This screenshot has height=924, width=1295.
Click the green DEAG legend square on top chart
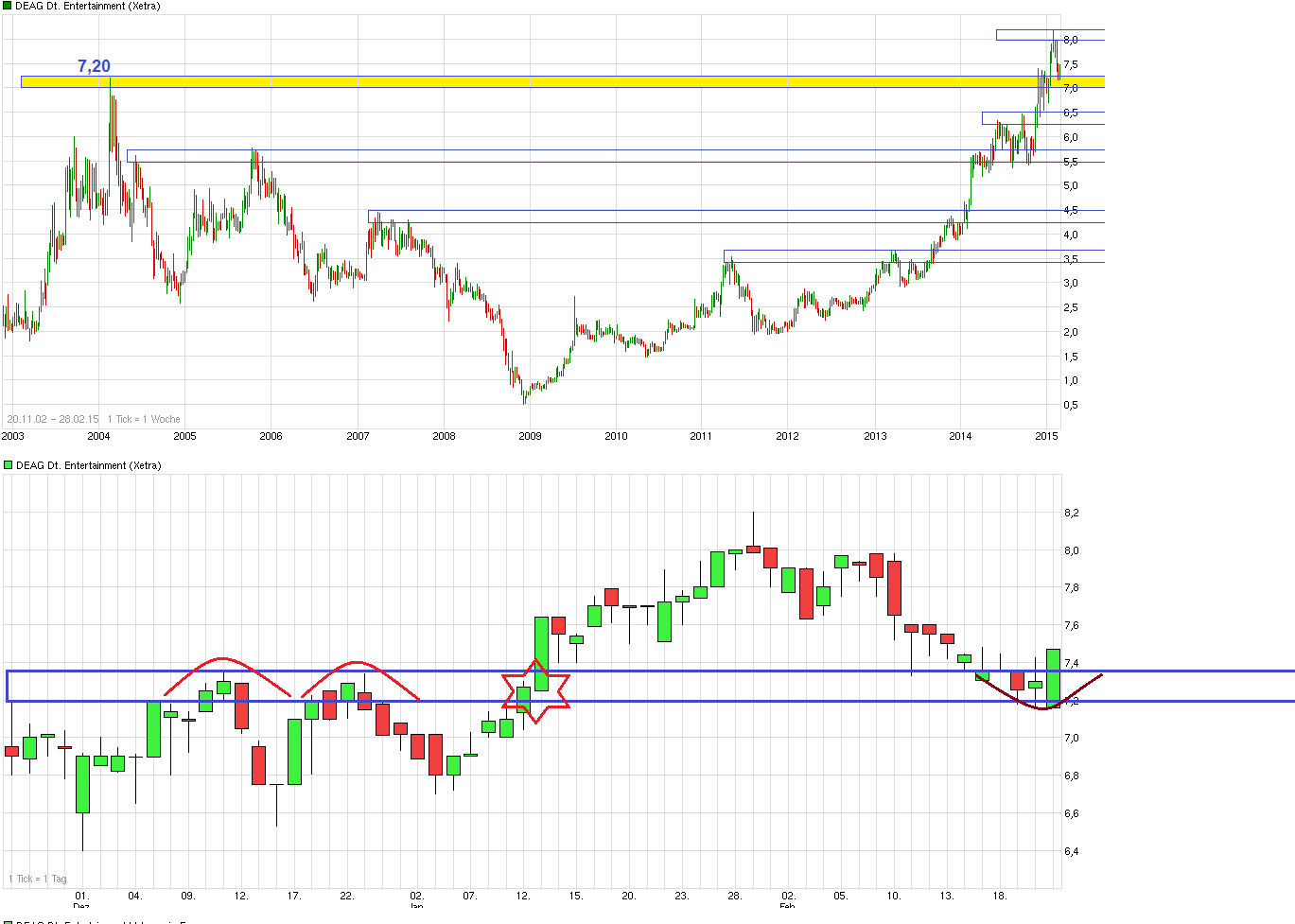(x=7, y=5)
